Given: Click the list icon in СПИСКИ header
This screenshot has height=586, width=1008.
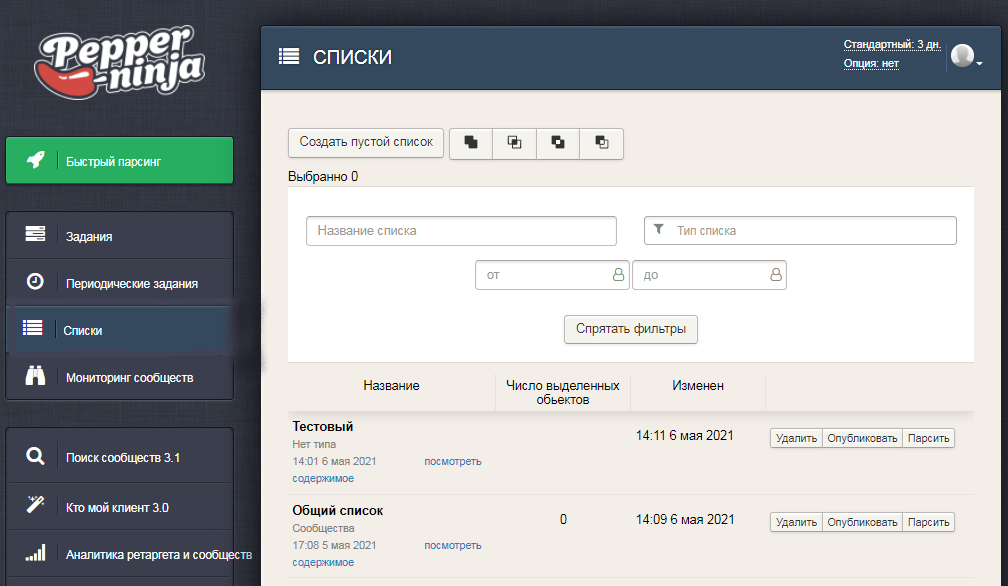Looking at the screenshot, I should pyautogui.click(x=289, y=57).
